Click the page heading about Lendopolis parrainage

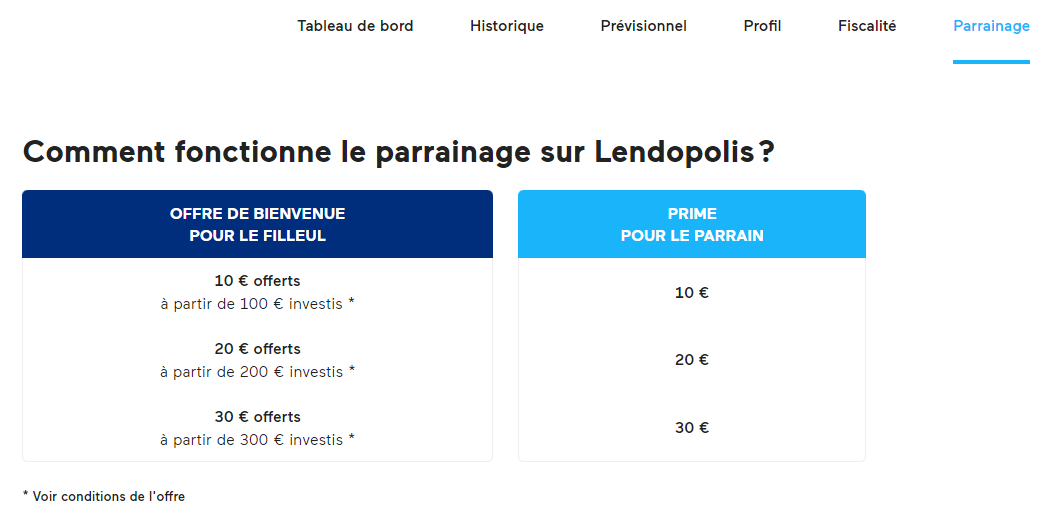tap(399, 152)
